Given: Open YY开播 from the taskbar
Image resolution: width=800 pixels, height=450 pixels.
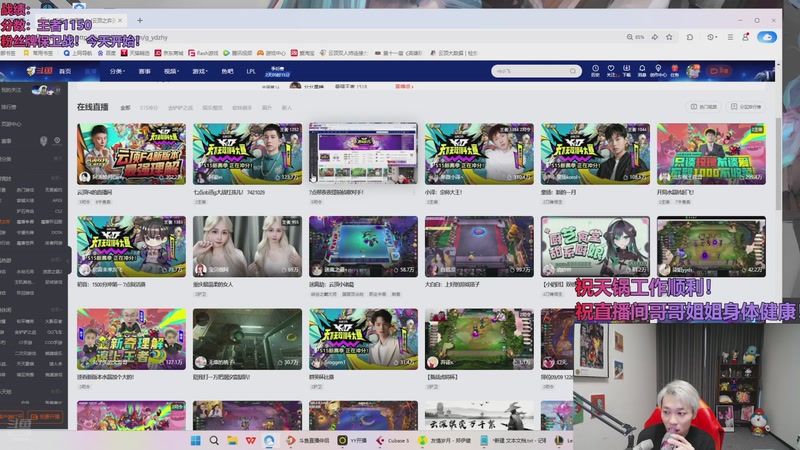Looking at the screenshot, I should pos(353,440).
